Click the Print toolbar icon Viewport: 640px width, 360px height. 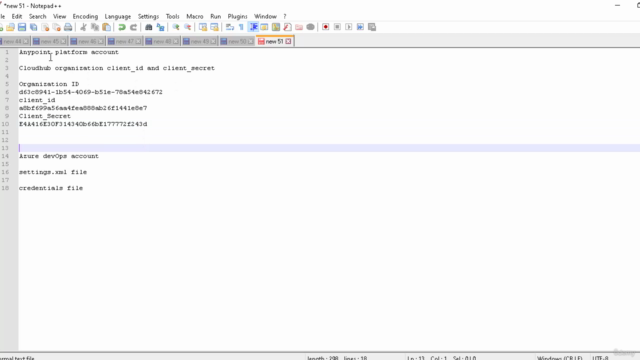pyautogui.click(x=68, y=27)
